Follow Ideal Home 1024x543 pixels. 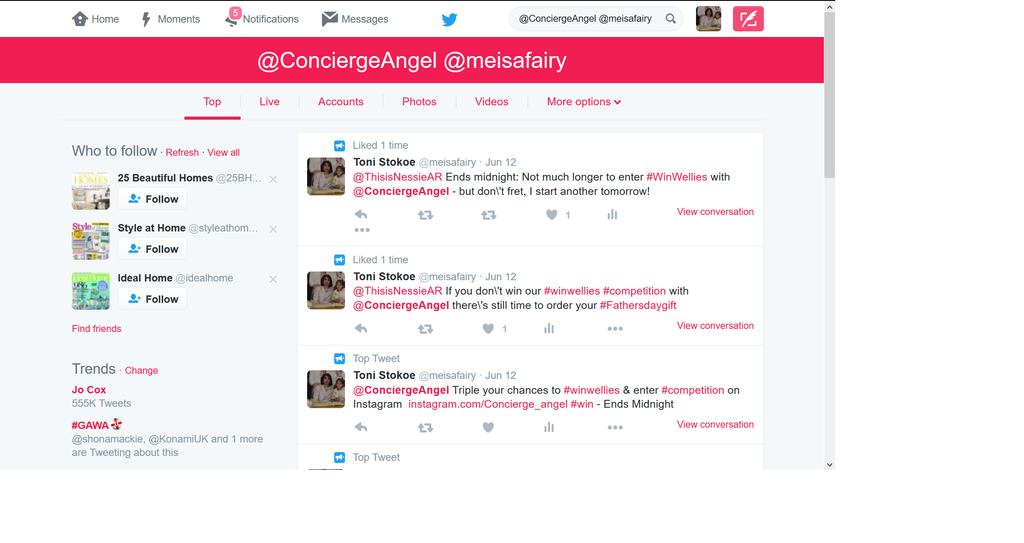[x=153, y=299]
